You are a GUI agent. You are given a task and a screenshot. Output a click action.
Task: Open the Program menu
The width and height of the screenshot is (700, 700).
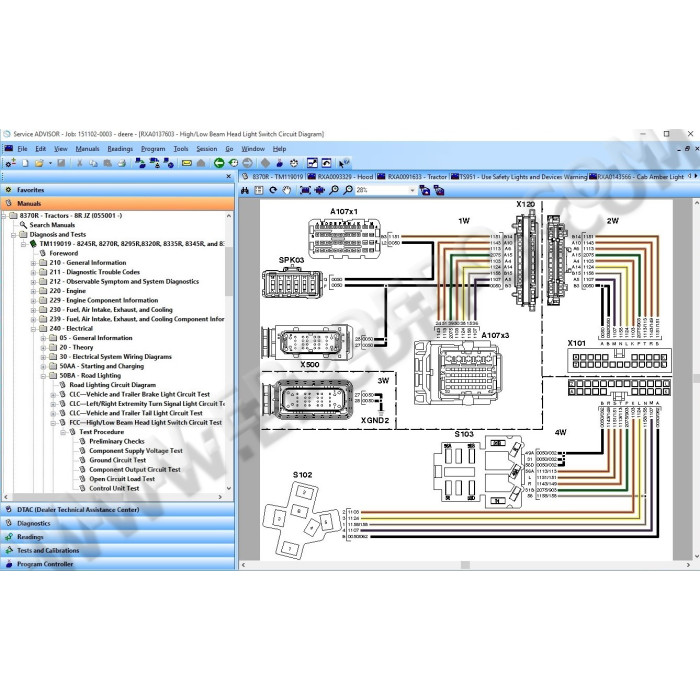[153, 149]
